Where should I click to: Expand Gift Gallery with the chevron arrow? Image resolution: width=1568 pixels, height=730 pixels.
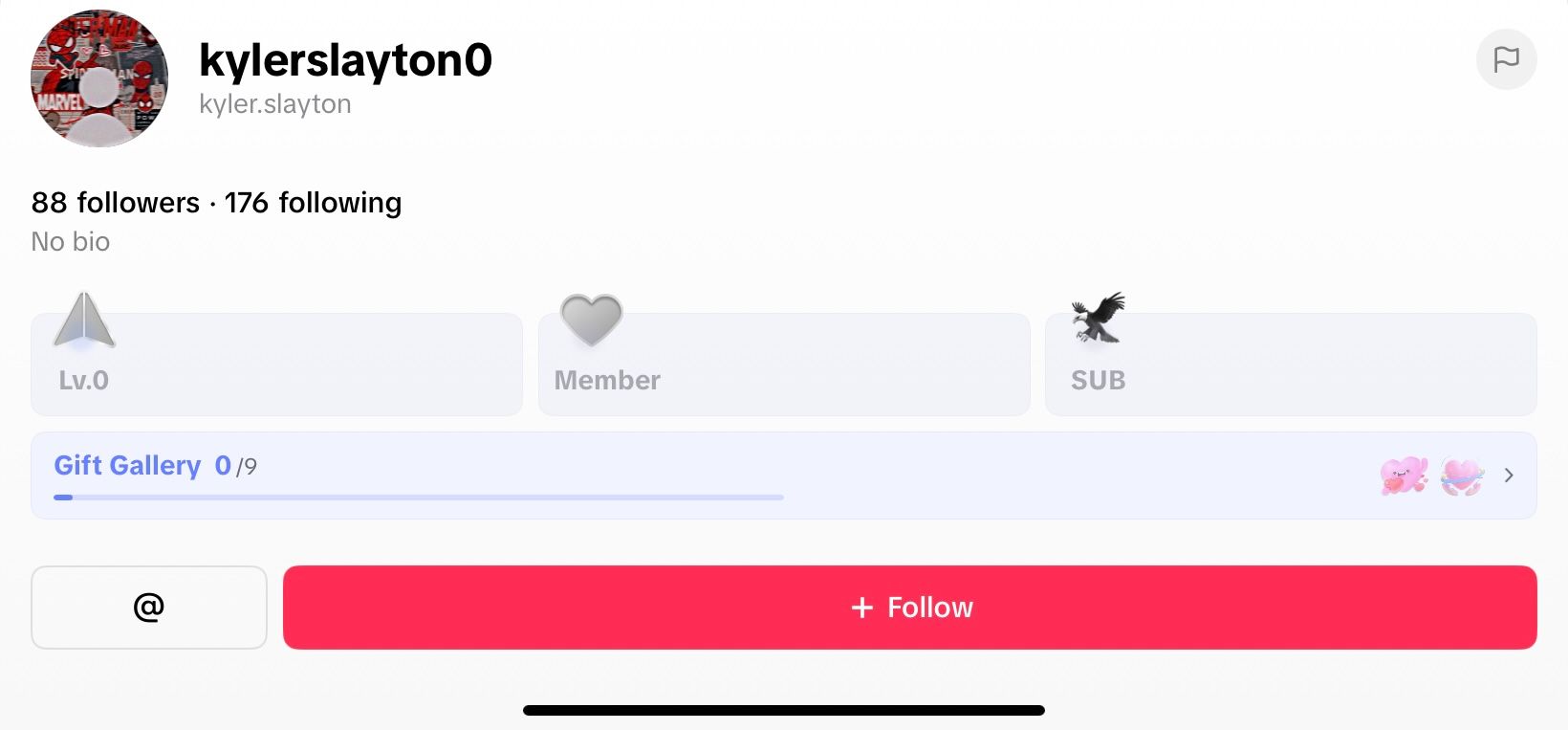coord(1509,476)
